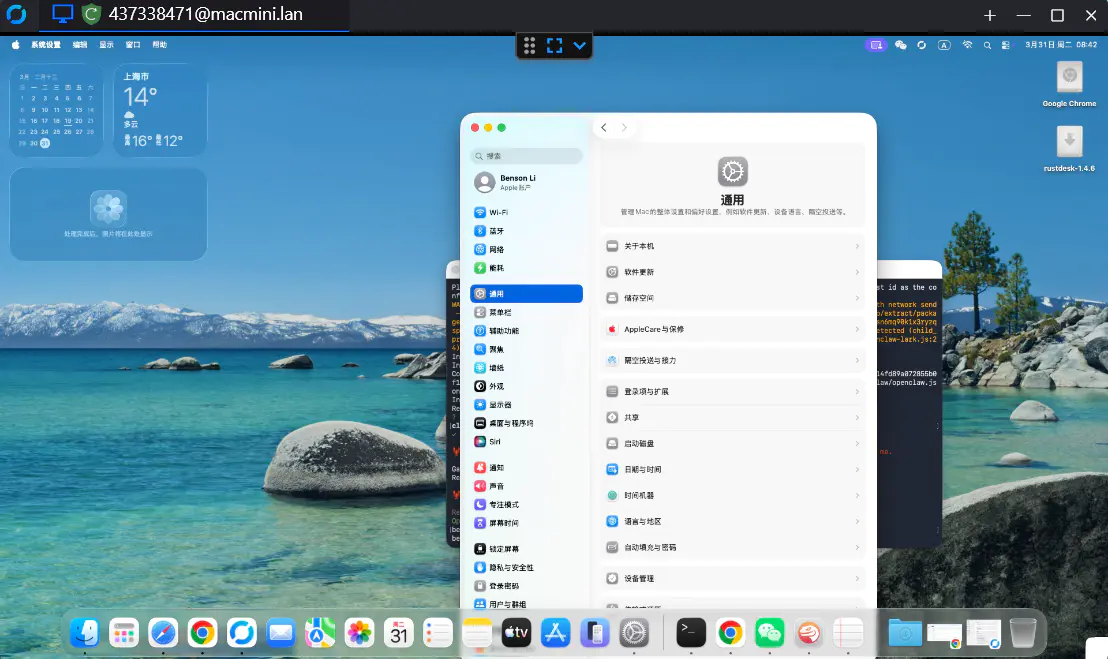The height and width of the screenshot is (659, 1108).
Task: Click the 搜索 search field in System Settings
Action: [526, 156]
